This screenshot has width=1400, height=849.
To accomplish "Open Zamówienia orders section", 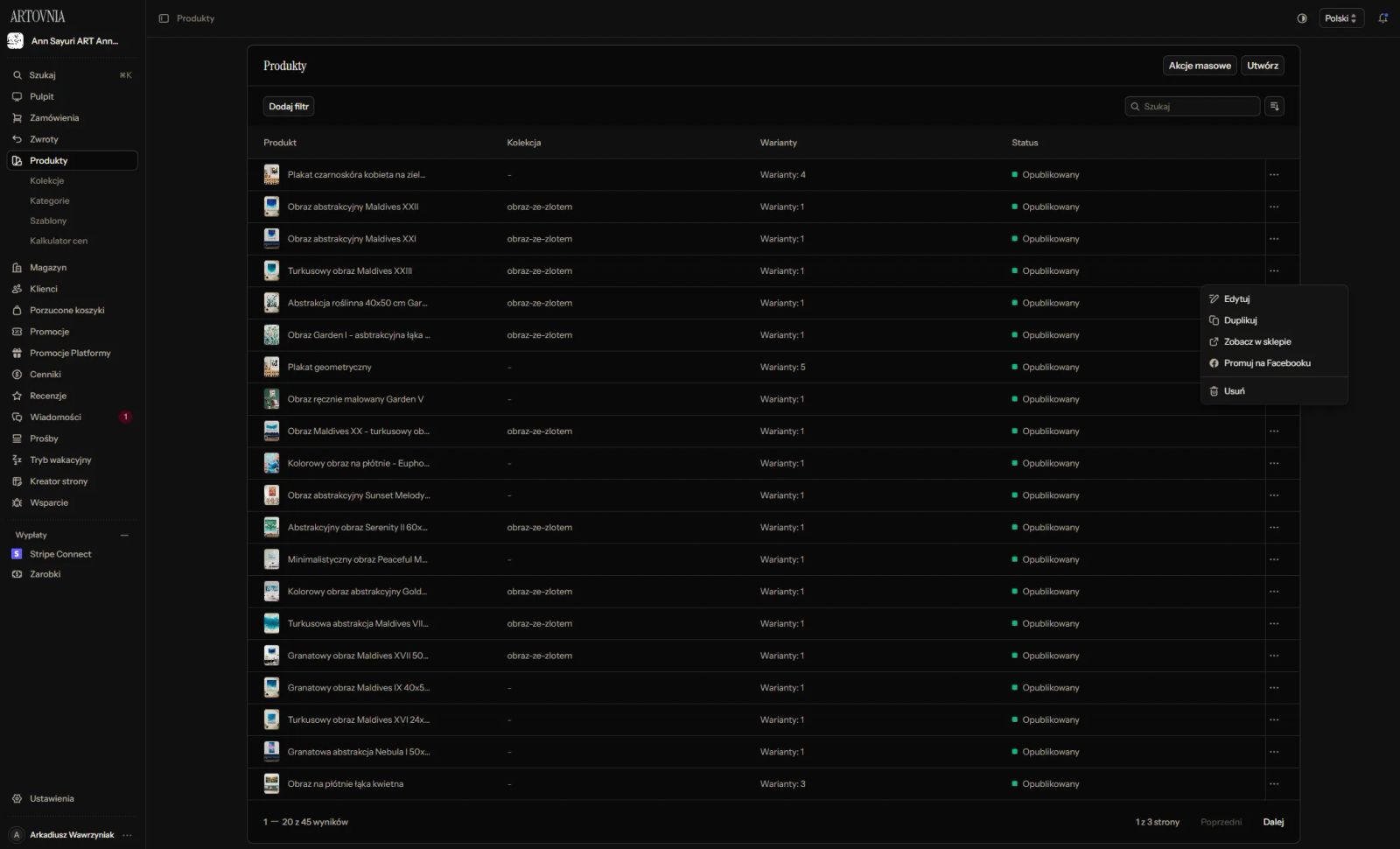I will (72, 118).
